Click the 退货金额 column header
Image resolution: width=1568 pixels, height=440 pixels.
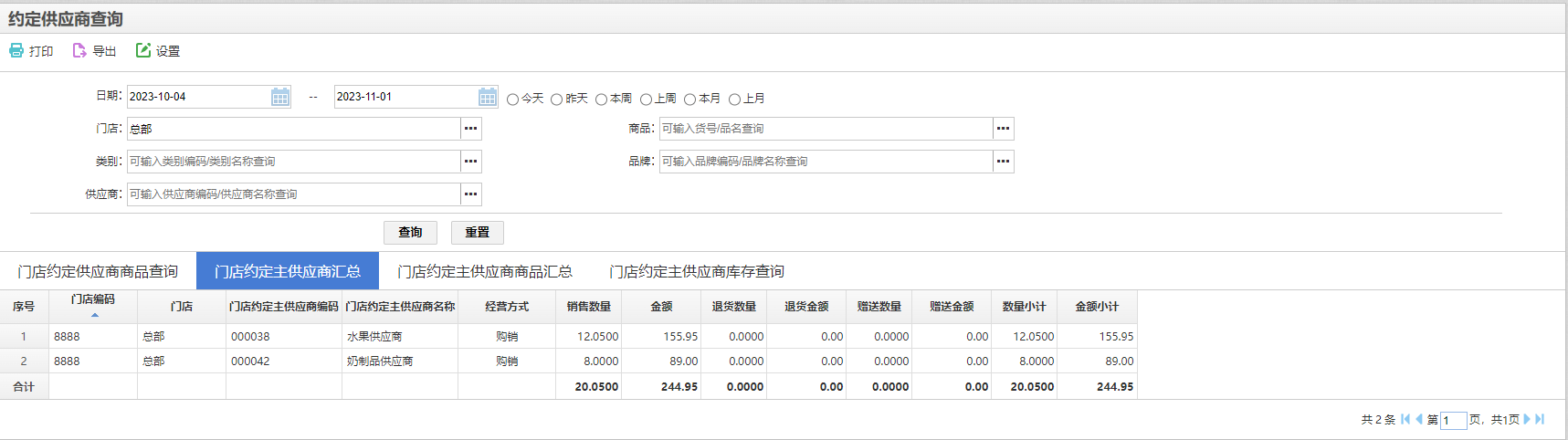(806, 307)
